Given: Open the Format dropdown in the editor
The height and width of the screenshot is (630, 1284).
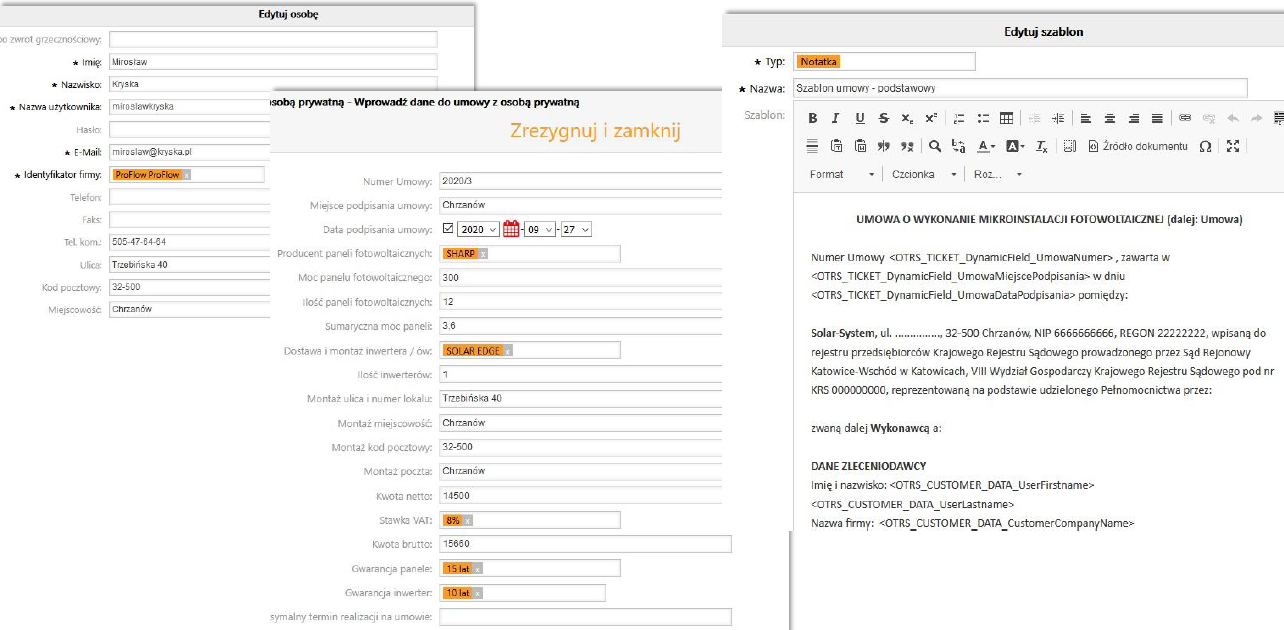Looking at the screenshot, I should click(x=842, y=174).
